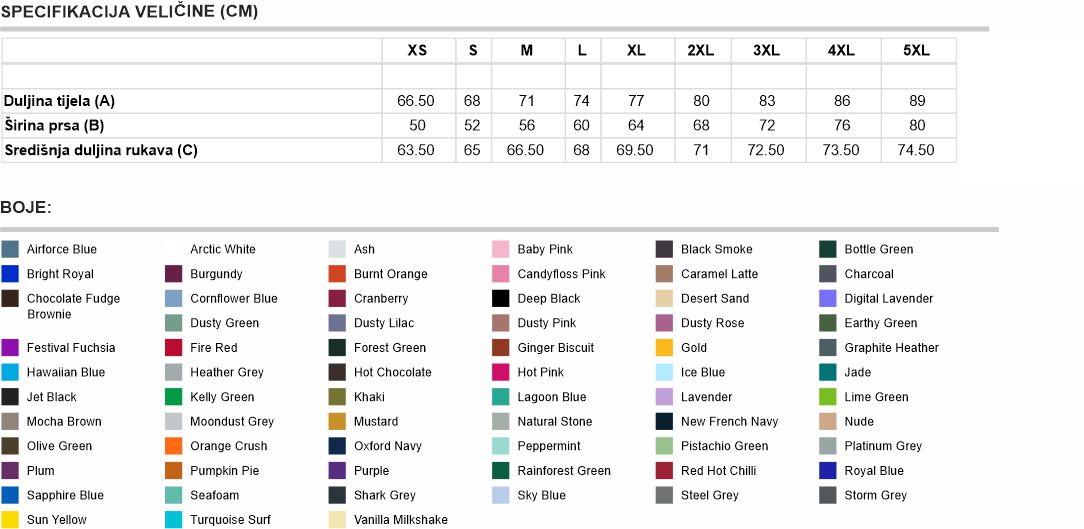Image resolution: width=1084 pixels, height=529 pixels.
Task: Click the Orange Crush swatch
Action: [x=173, y=446]
